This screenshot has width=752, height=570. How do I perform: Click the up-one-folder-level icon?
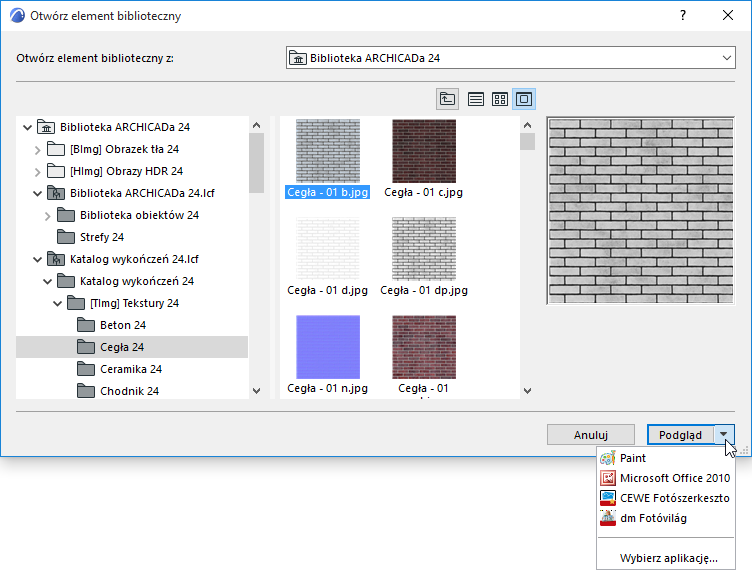pos(447,99)
